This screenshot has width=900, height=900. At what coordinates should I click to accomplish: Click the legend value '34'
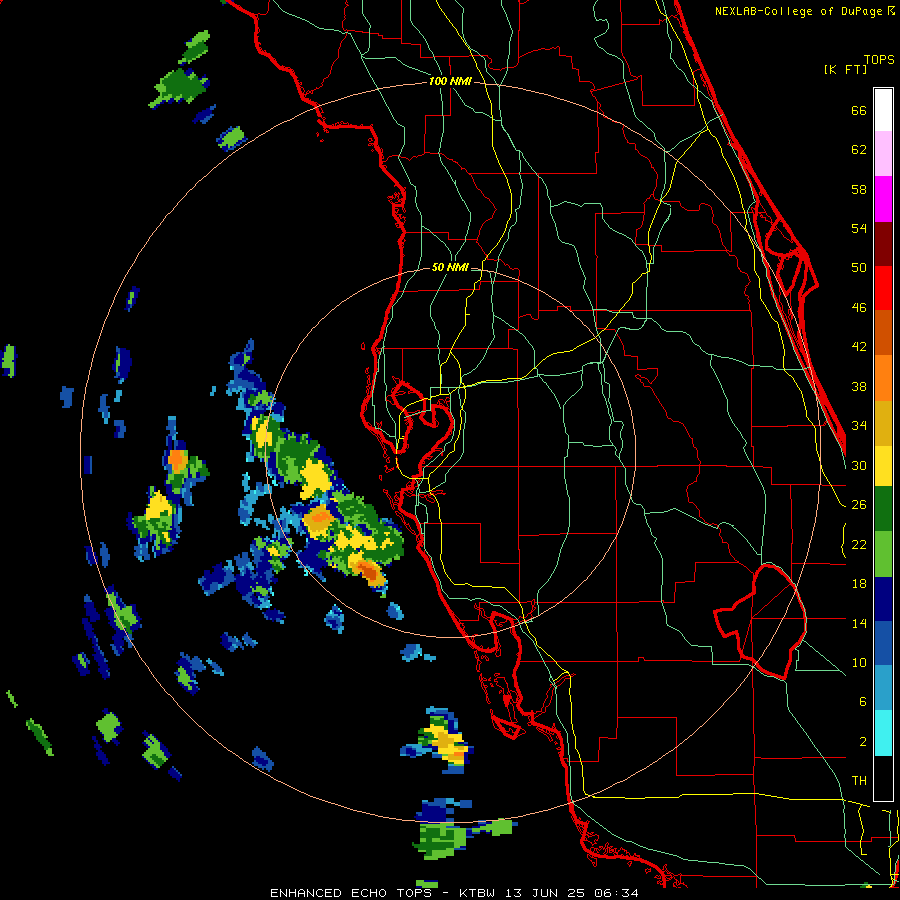coord(859,426)
